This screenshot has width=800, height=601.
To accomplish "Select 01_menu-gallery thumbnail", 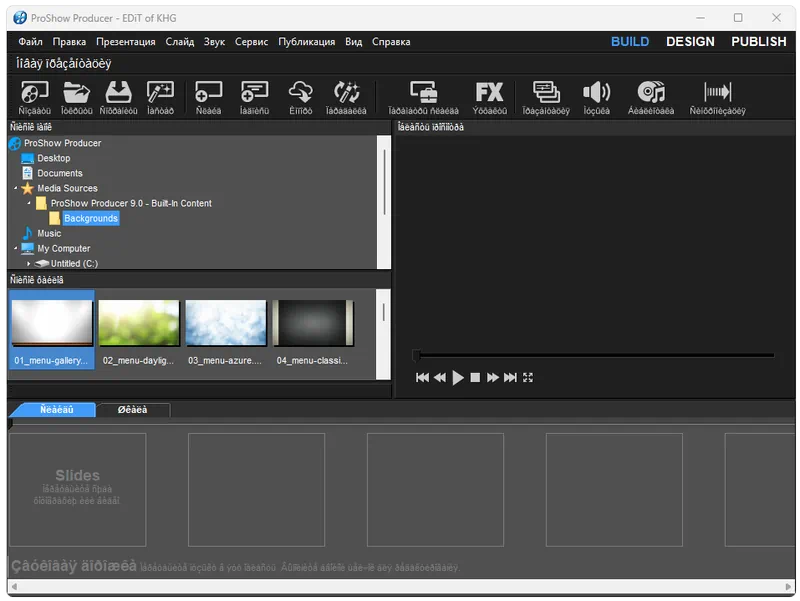I will point(52,330).
